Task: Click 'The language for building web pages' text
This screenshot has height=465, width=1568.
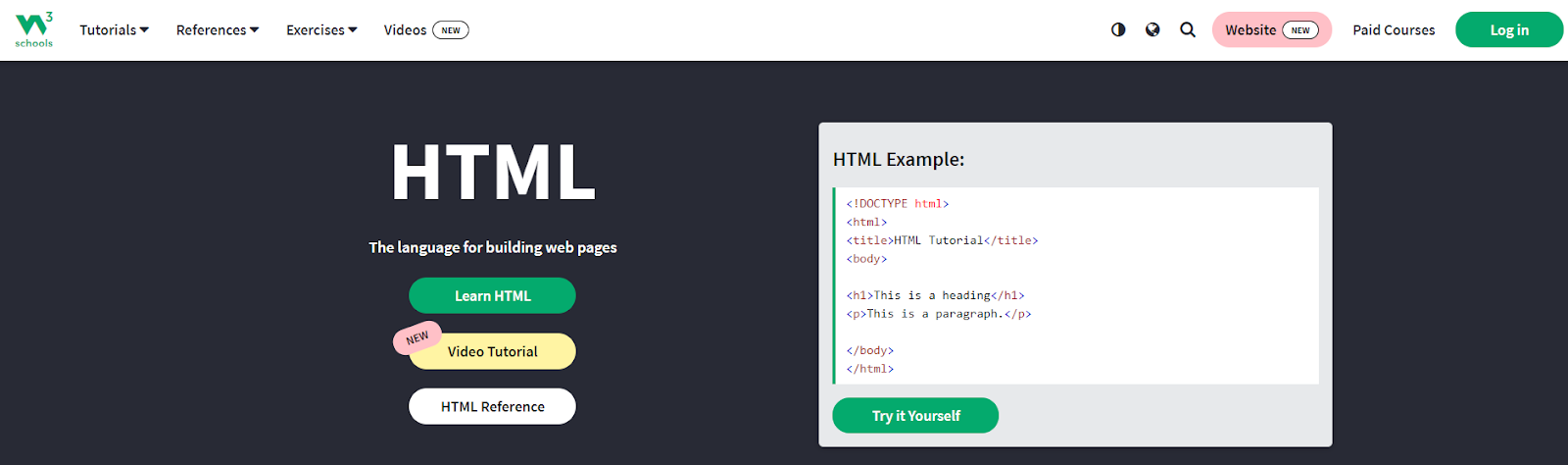Action: click(x=493, y=247)
